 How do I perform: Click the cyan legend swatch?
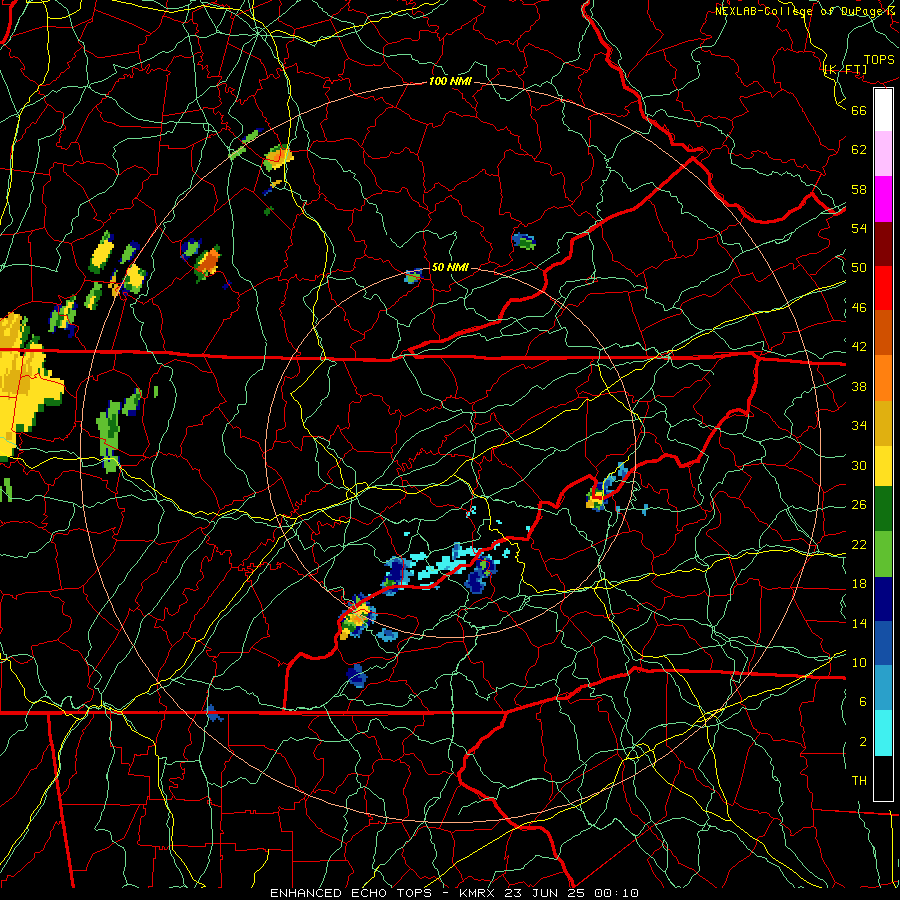pyautogui.click(x=883, y=733)
